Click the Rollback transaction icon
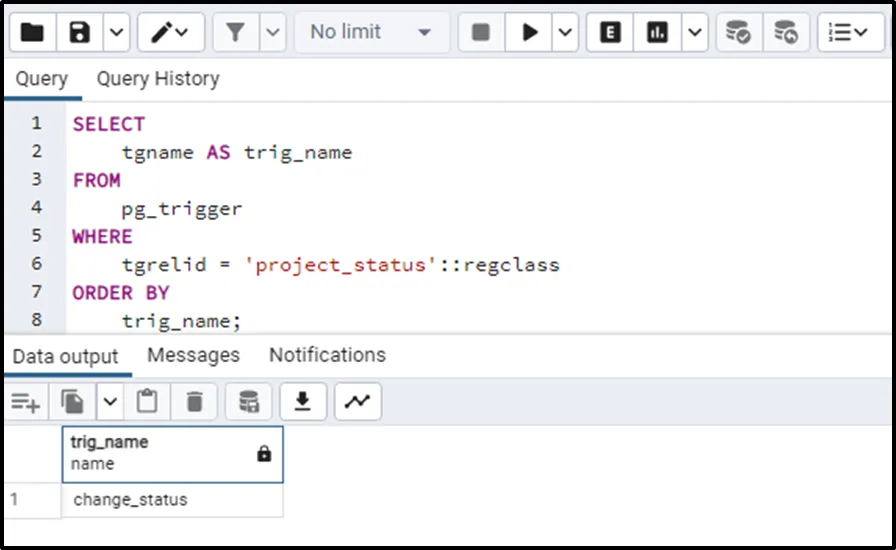 (x=786, y=33)
